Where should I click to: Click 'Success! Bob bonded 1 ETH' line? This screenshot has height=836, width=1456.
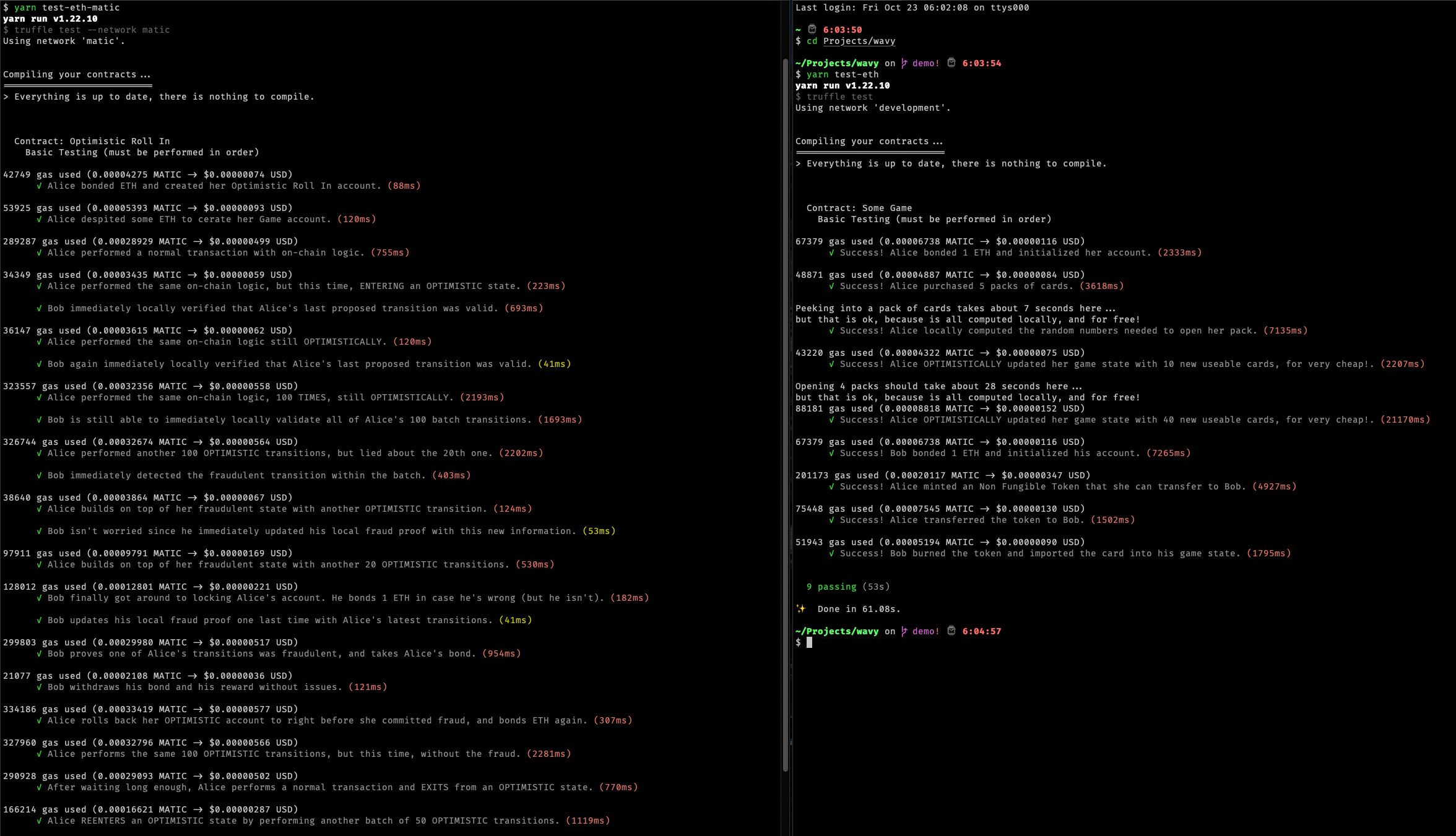1010,453
